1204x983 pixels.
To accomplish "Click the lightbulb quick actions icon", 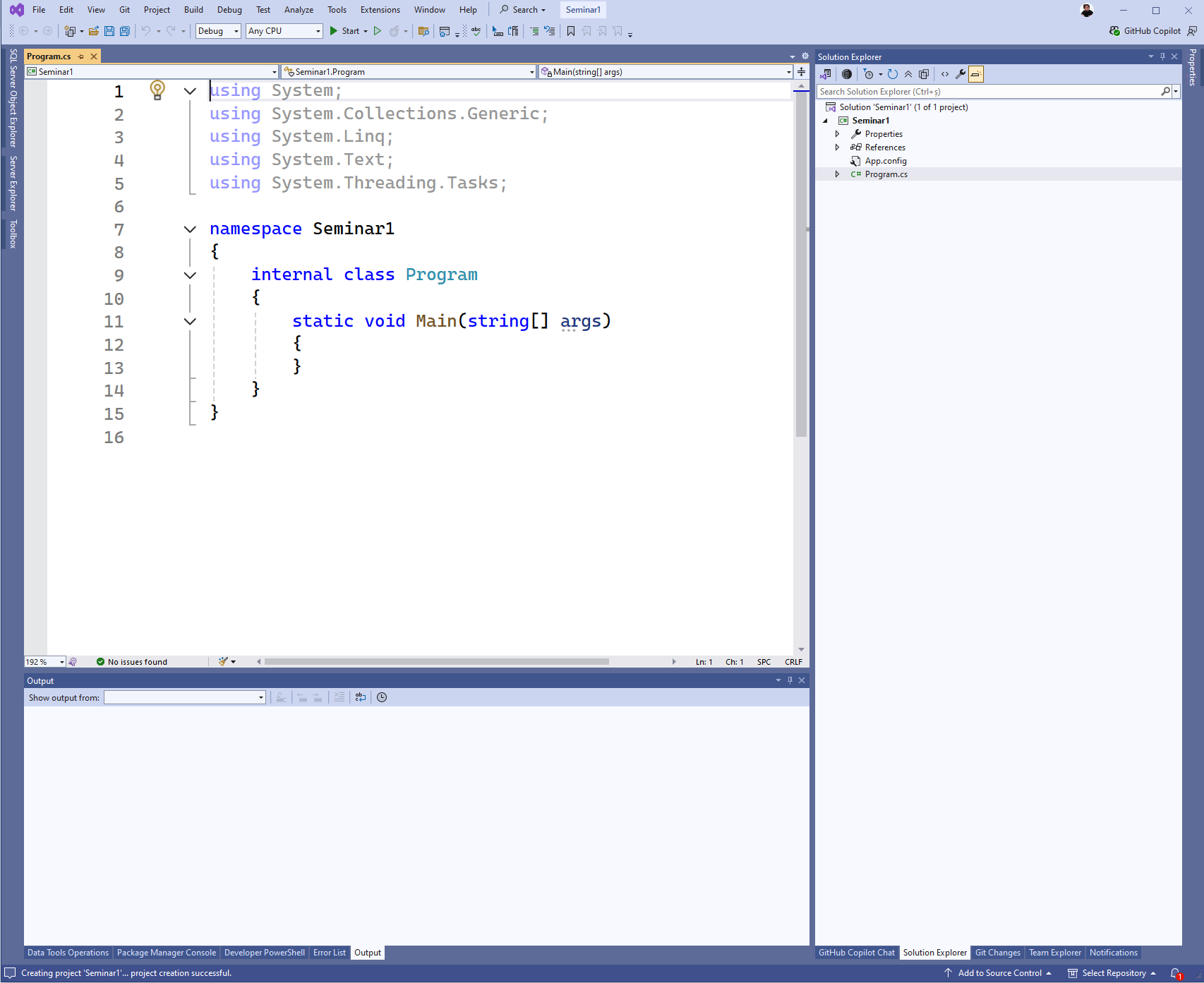I will pyautogui.click(x=157, y=90).
